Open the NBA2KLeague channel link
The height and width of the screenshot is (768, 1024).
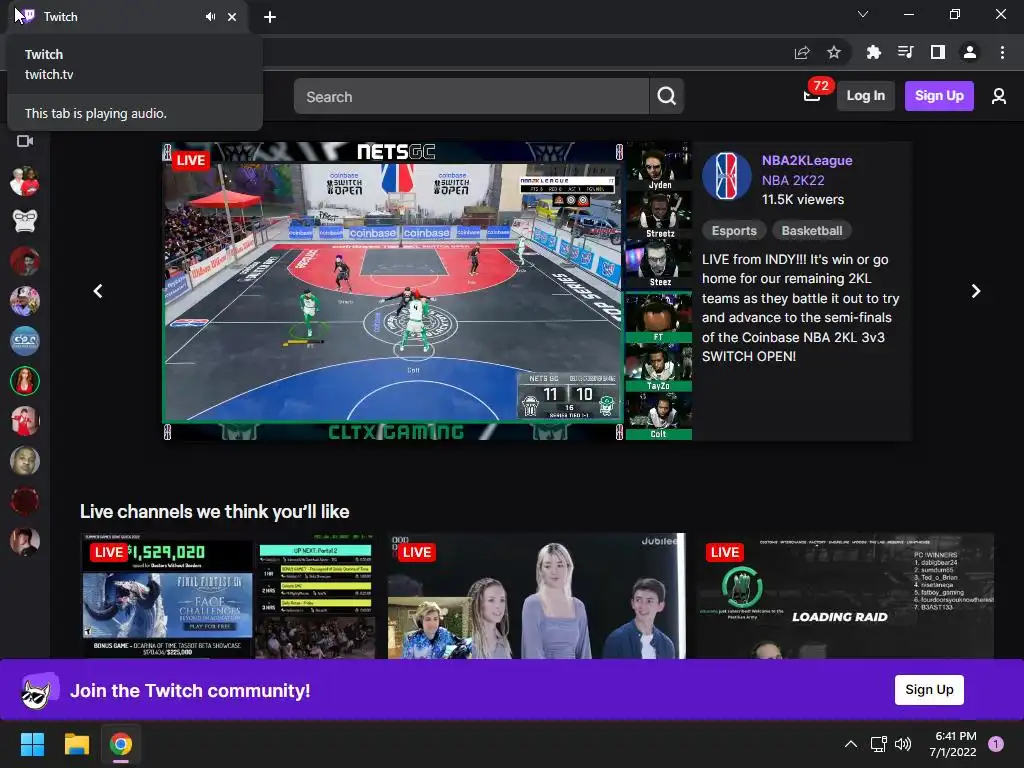tap(807, 160)
